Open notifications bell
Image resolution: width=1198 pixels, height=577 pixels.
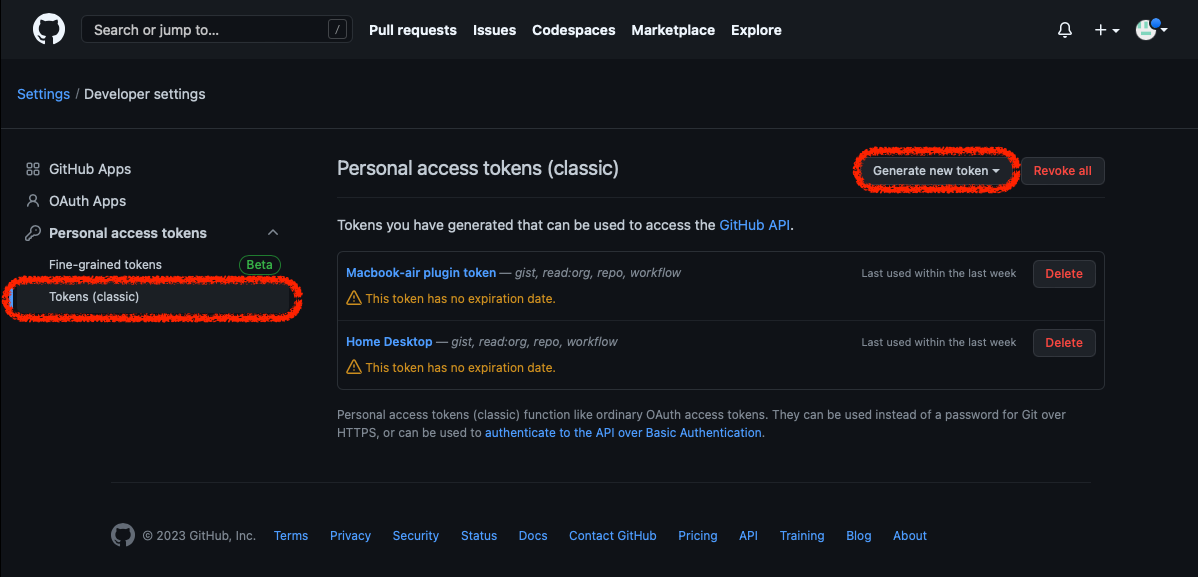click(x=1064, y=31)
